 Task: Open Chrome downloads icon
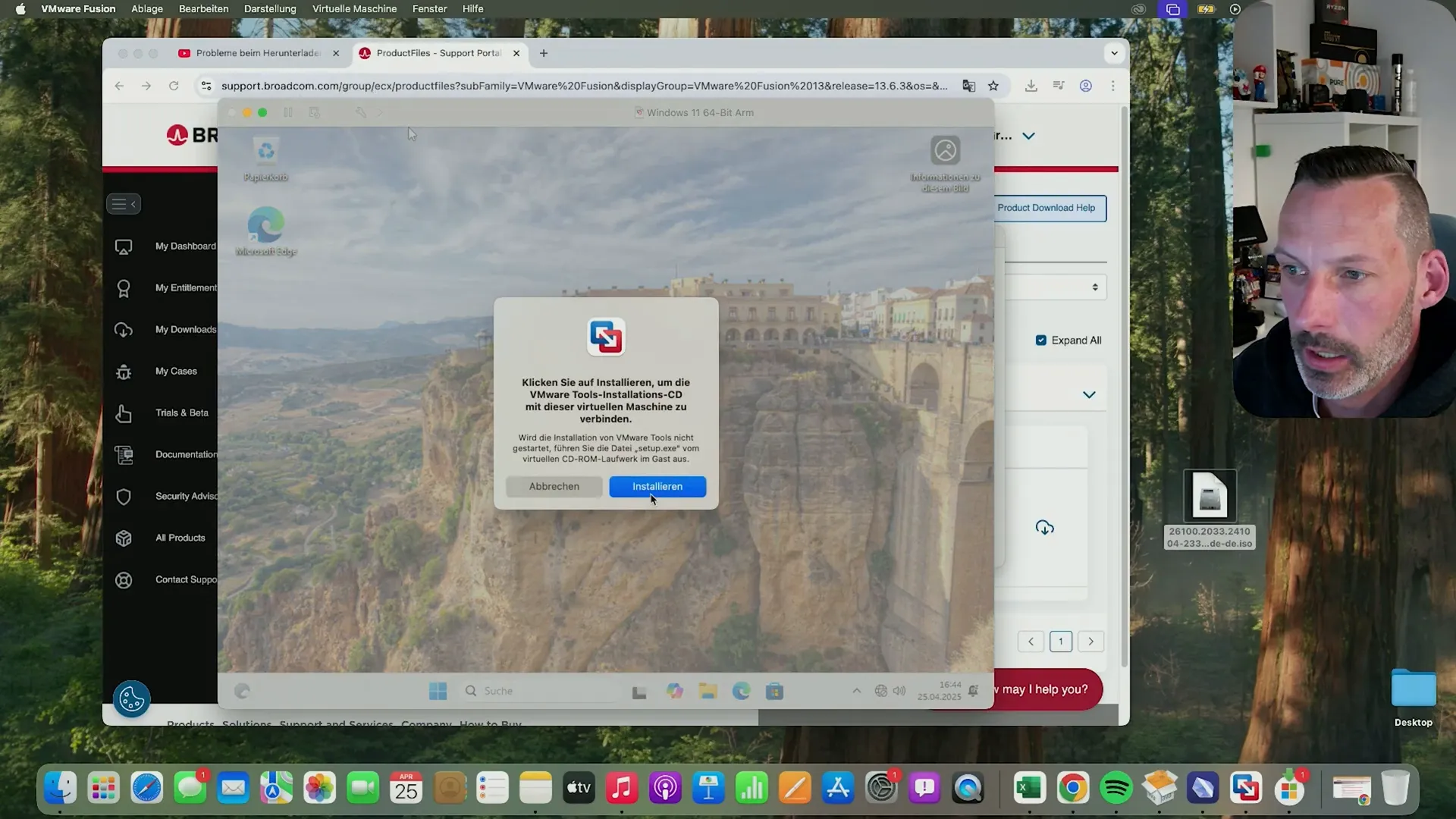click(x=1031, y=86)
